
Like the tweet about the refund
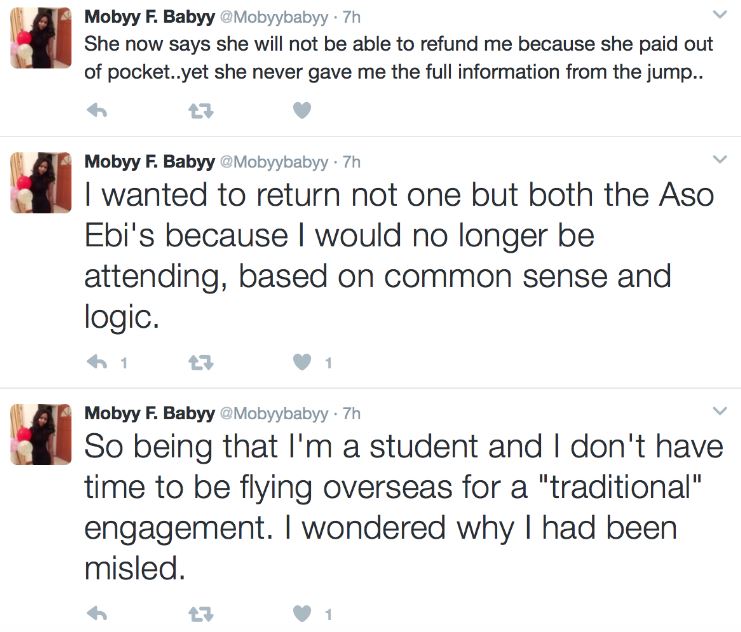tap(302, 112)
